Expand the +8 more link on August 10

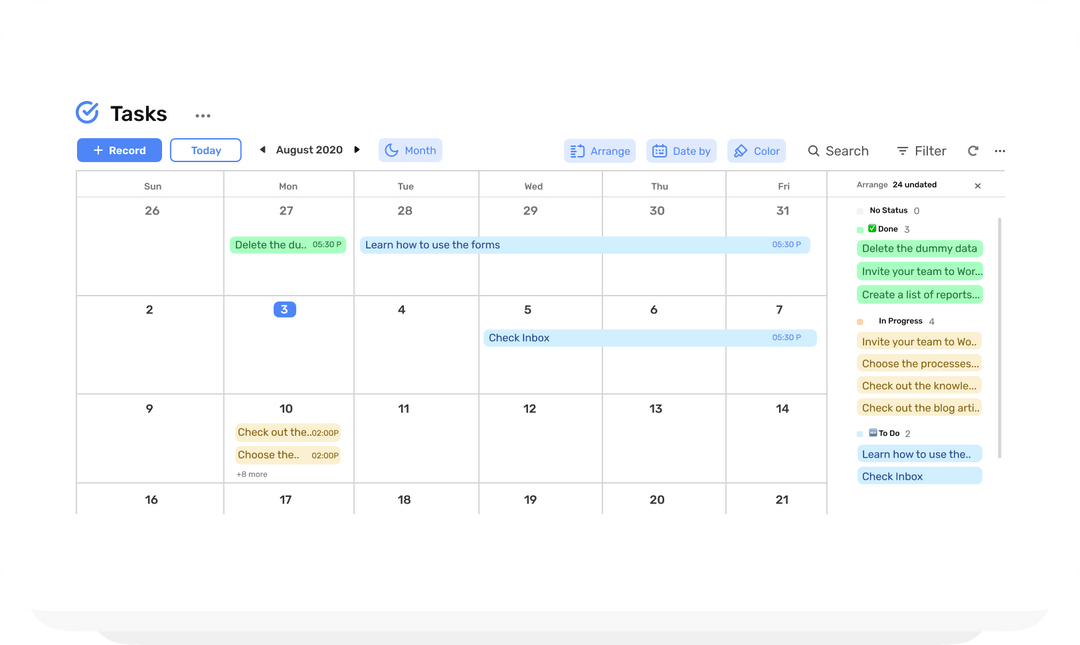[x=251, y=473]
